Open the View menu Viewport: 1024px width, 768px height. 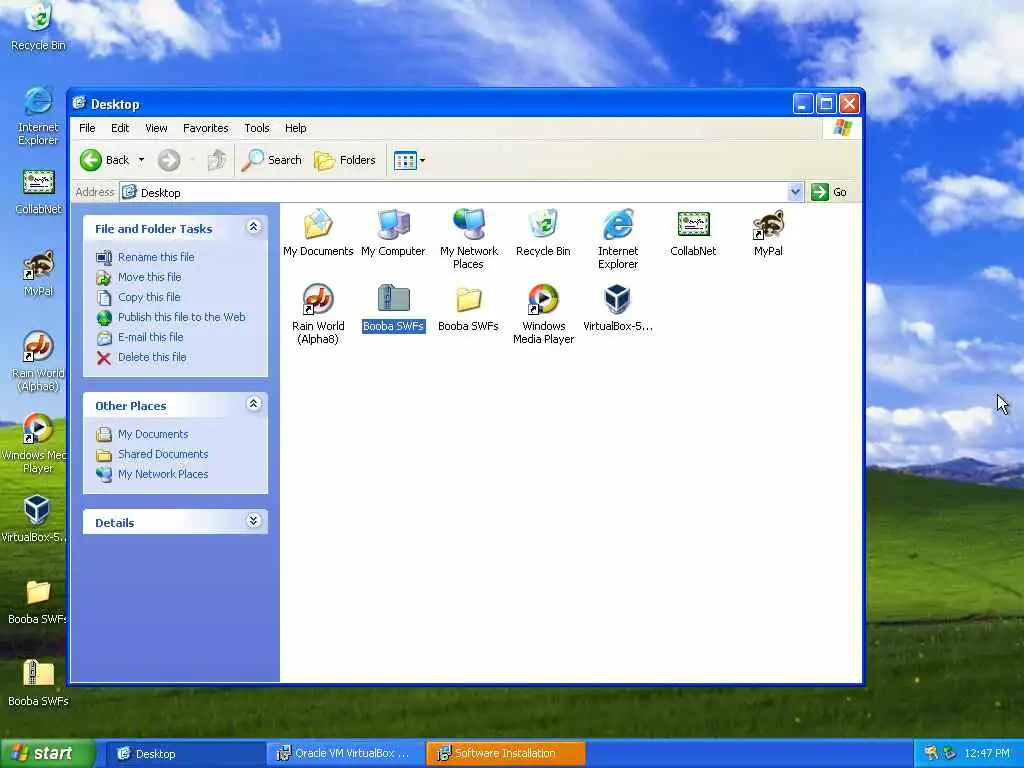156,128
